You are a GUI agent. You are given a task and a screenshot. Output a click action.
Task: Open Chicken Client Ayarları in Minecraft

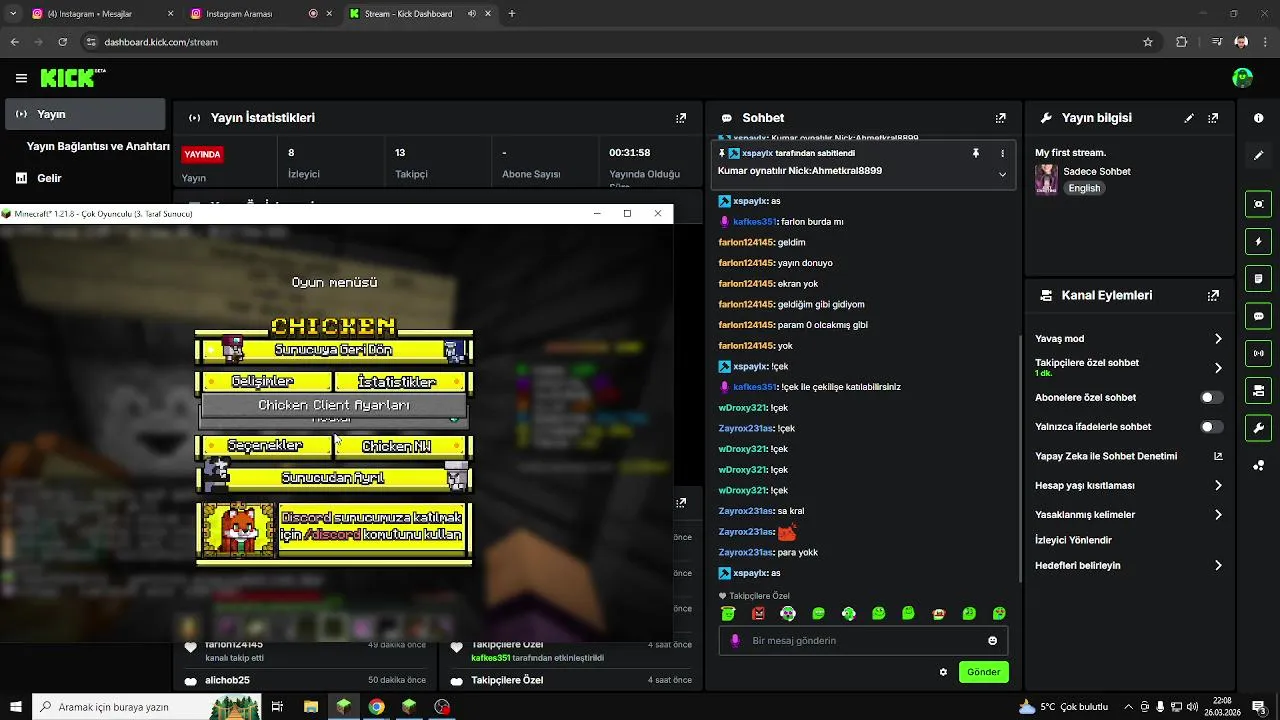[x=334, y=405]
